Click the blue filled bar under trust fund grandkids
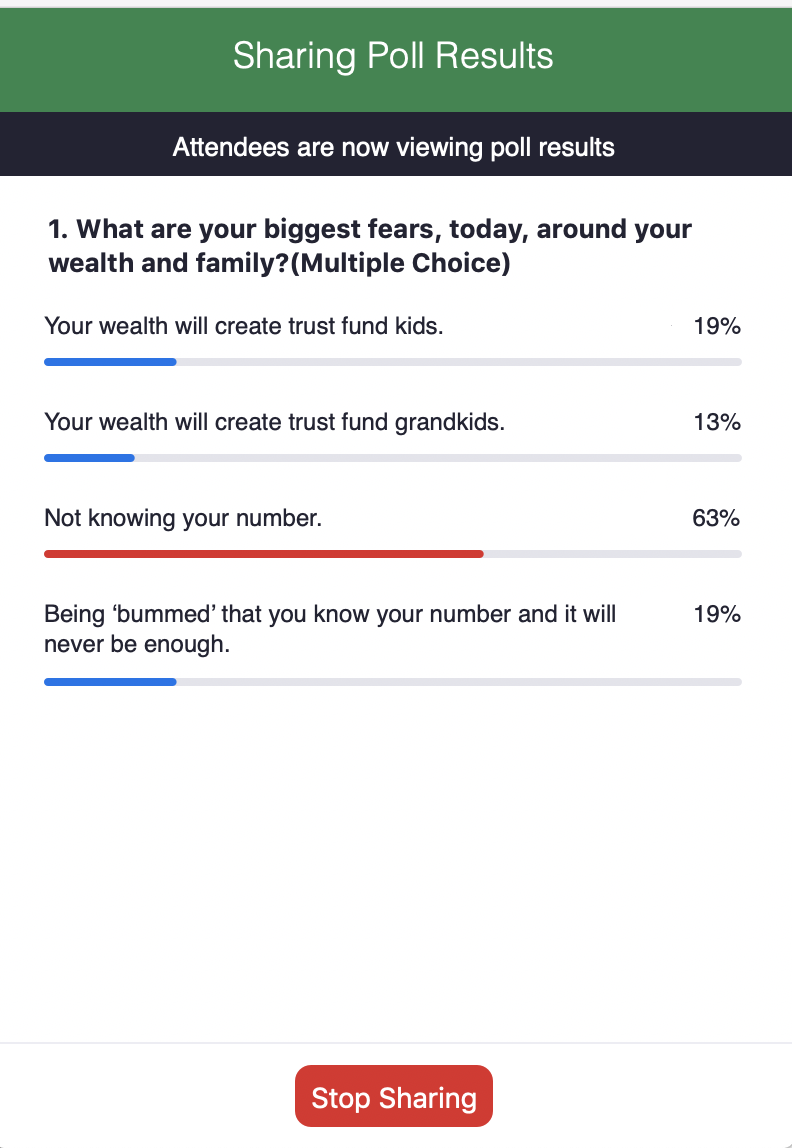The image size is (792, 1148). coord(89,458)
